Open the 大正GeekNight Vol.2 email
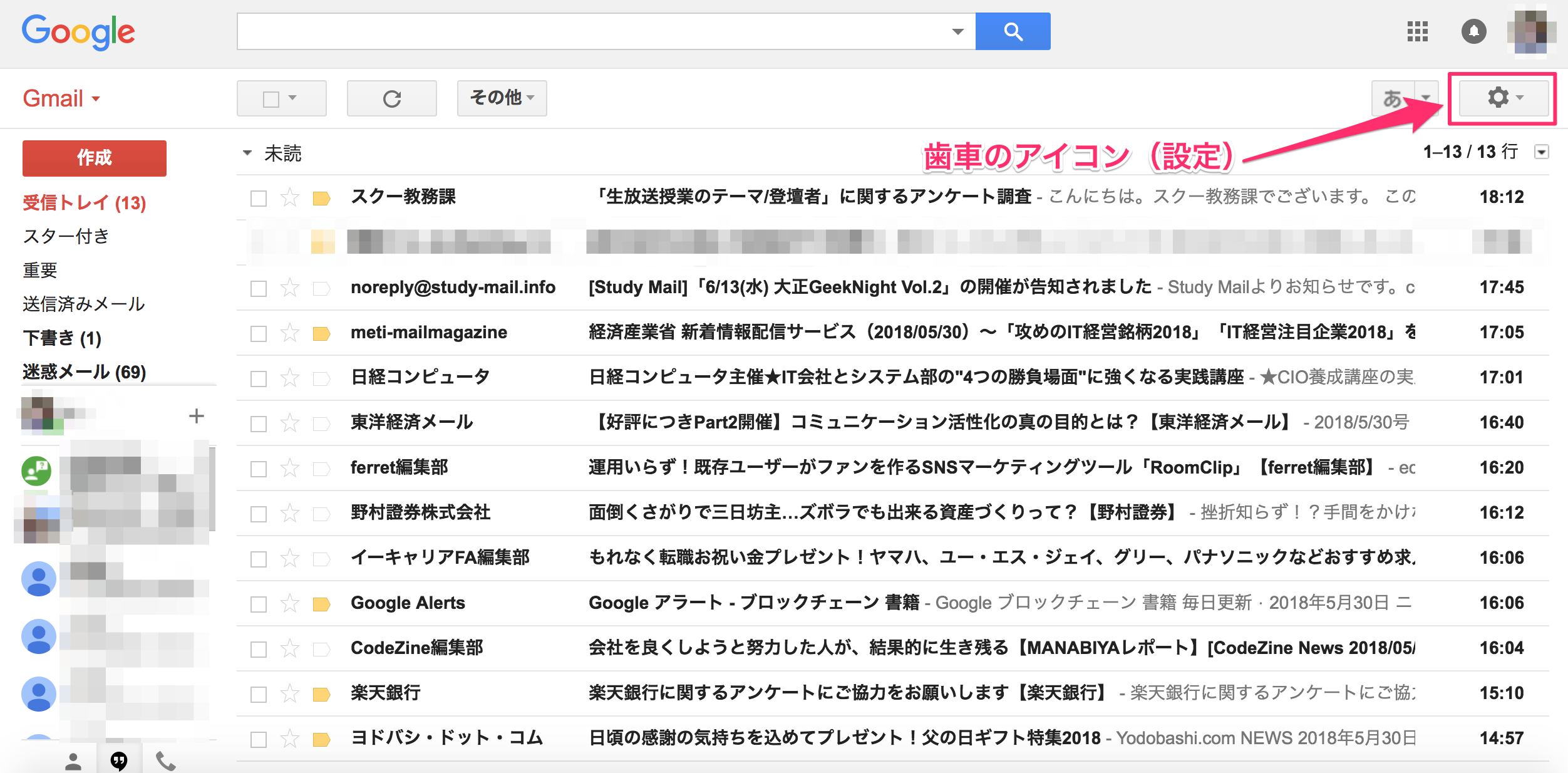 [892, 288]
